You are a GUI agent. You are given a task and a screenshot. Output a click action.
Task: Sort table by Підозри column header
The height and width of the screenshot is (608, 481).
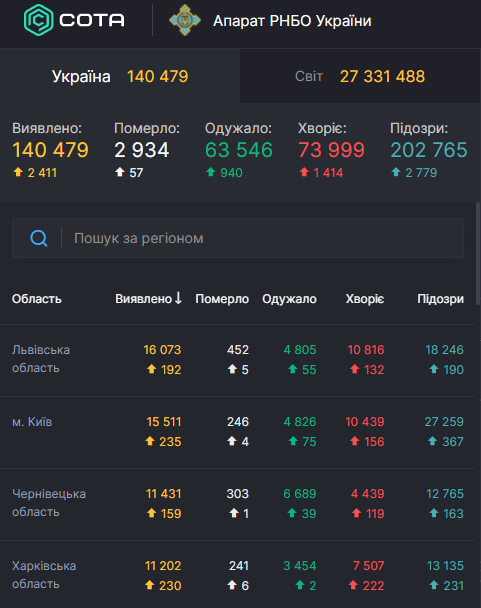440,299
